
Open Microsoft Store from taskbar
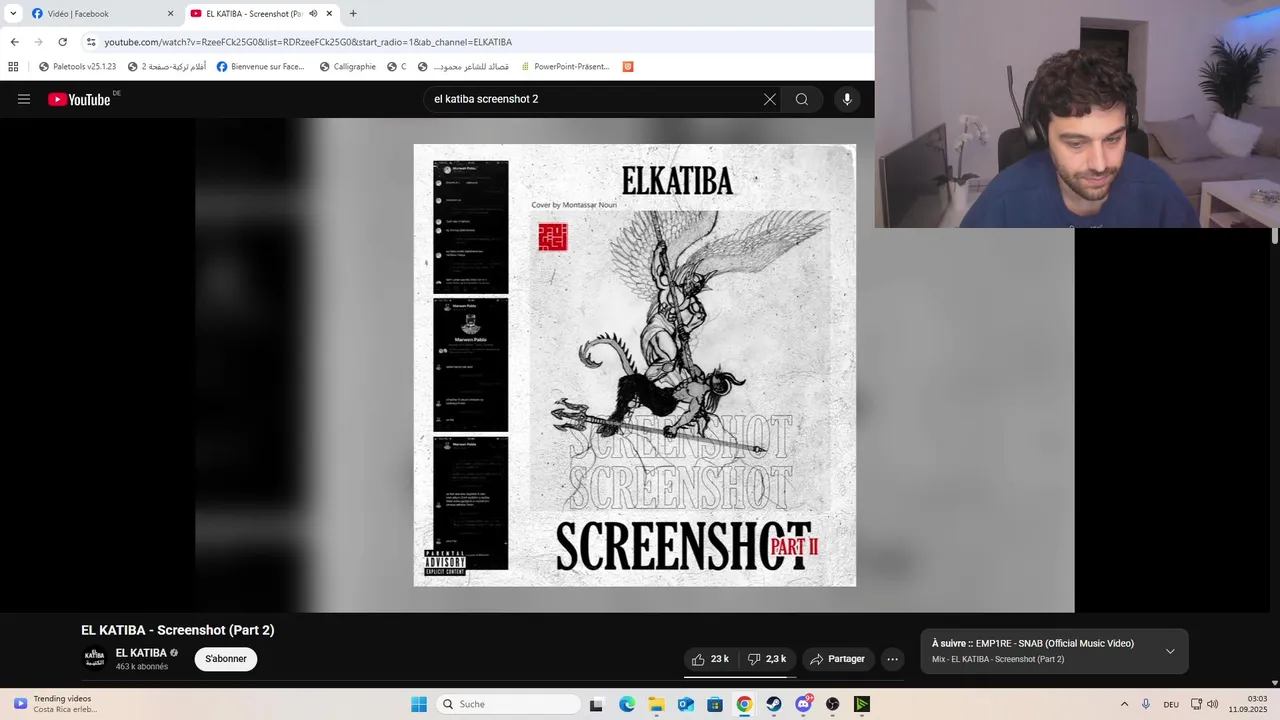[x=715, y=704]
